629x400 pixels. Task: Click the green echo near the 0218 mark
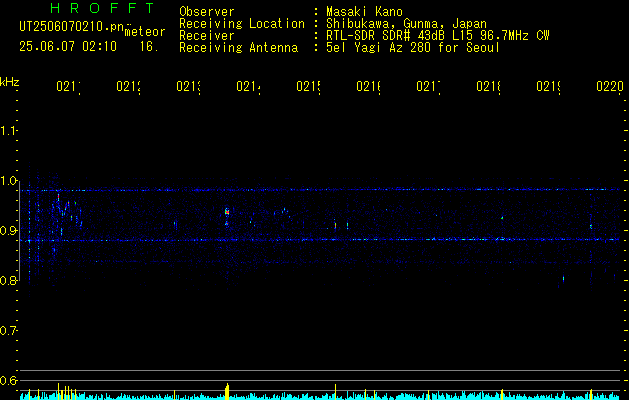click(502, 217)
